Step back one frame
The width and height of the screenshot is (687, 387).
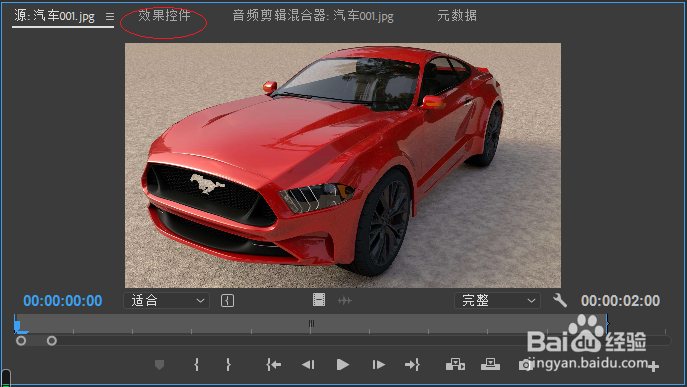(x=308, y=365)
